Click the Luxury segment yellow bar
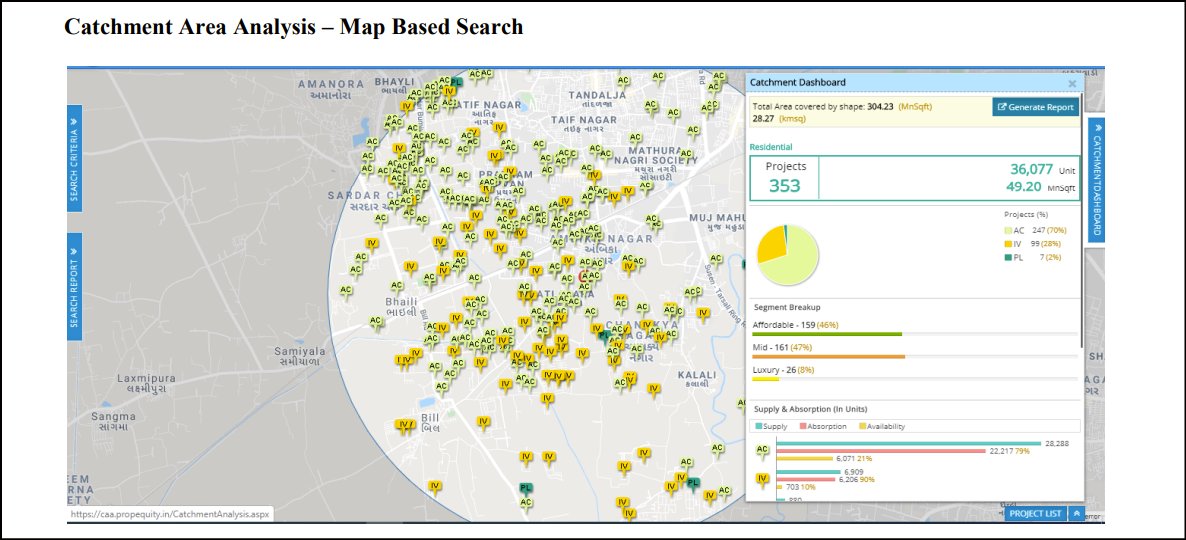The image size is (1186, 540). coord(765,379)
